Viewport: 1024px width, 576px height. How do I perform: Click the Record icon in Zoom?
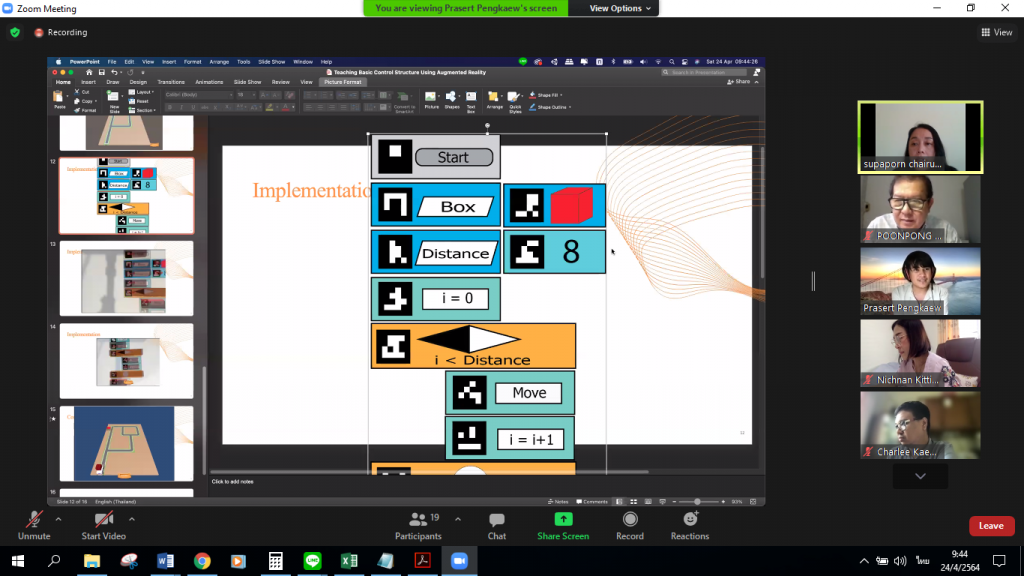click(x=630, y=519)
